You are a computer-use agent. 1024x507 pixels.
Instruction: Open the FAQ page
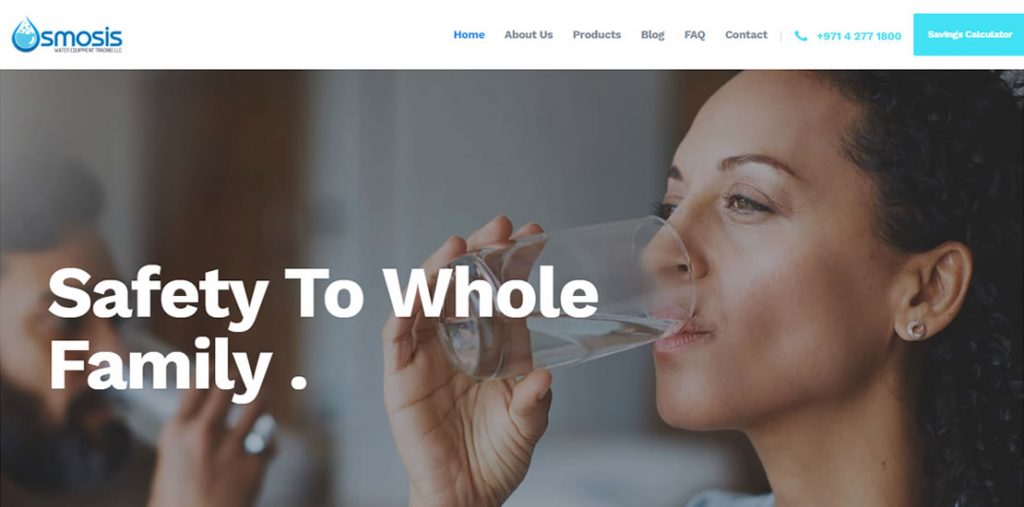pos(695,35)
